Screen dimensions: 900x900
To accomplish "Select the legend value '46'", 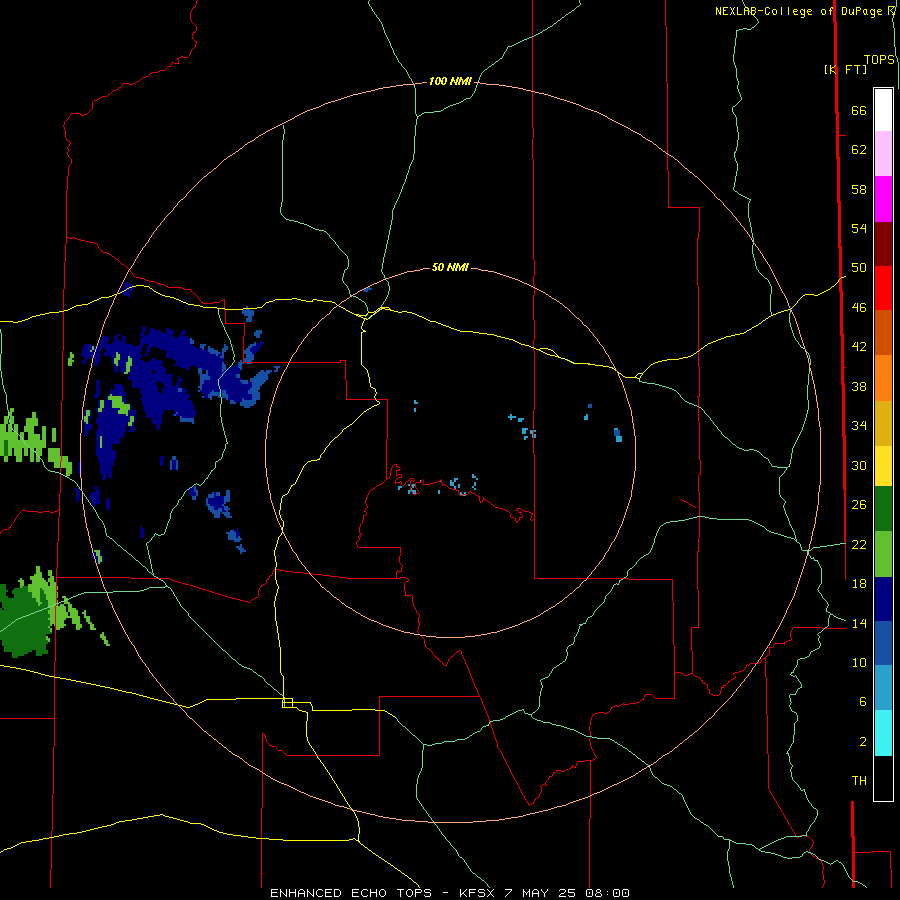I will tap(859, 308).
